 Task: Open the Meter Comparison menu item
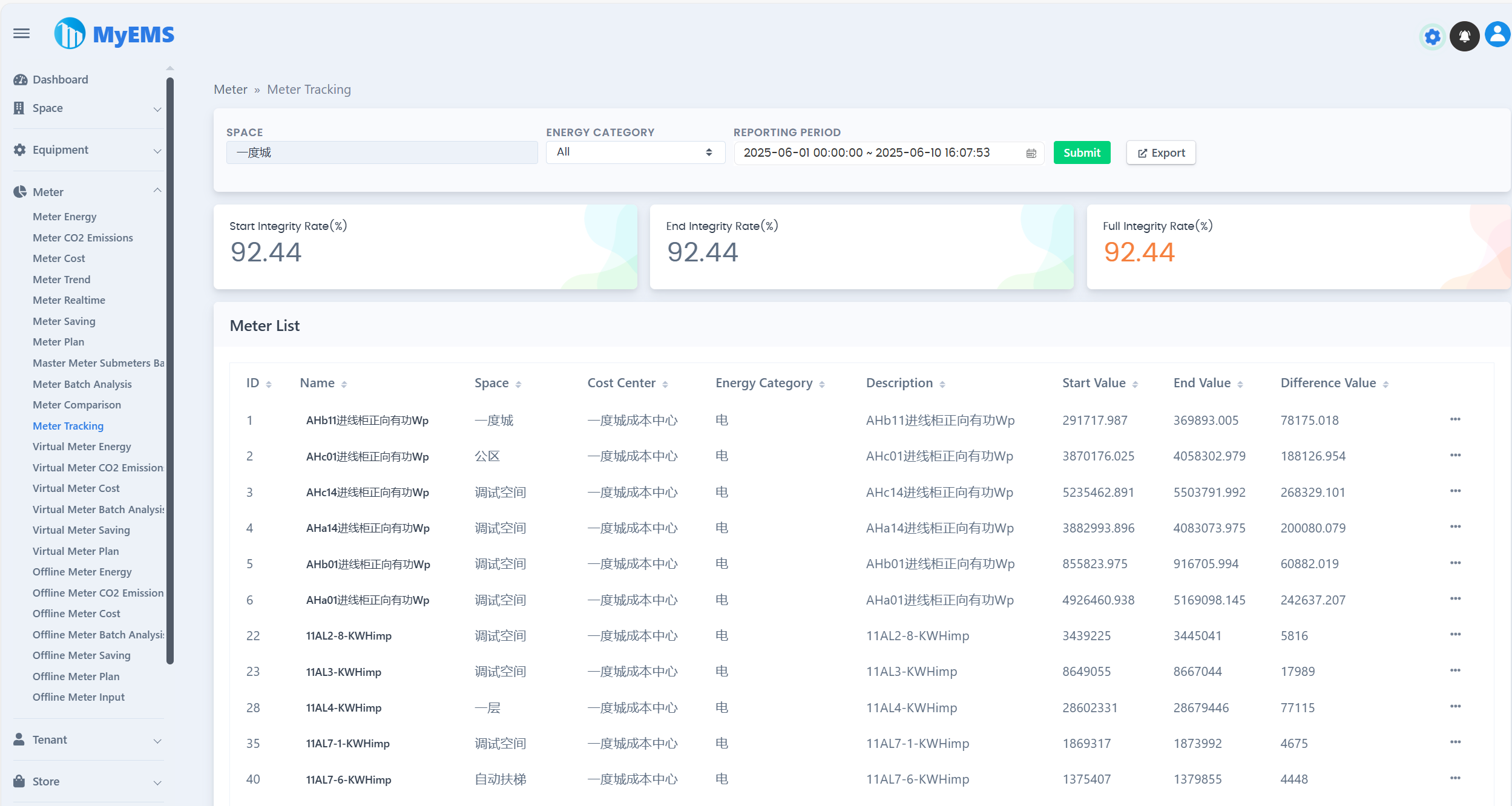[77, 404]
